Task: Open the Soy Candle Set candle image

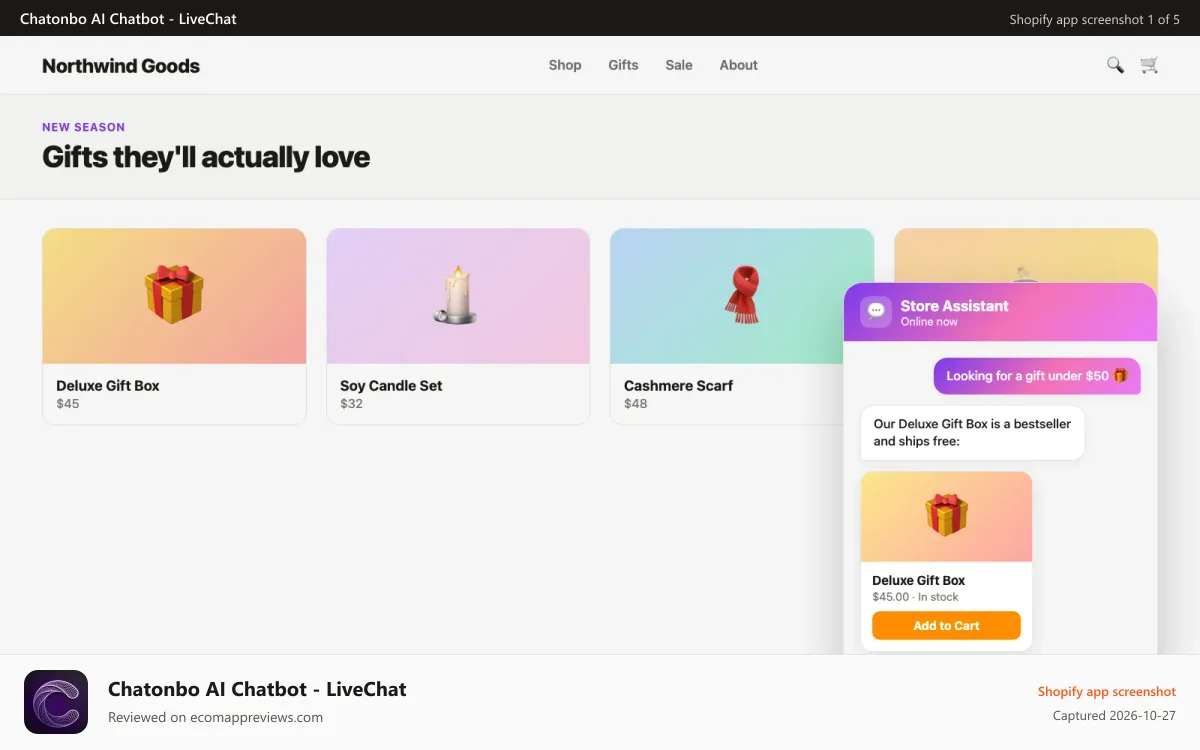Action: 458,296
